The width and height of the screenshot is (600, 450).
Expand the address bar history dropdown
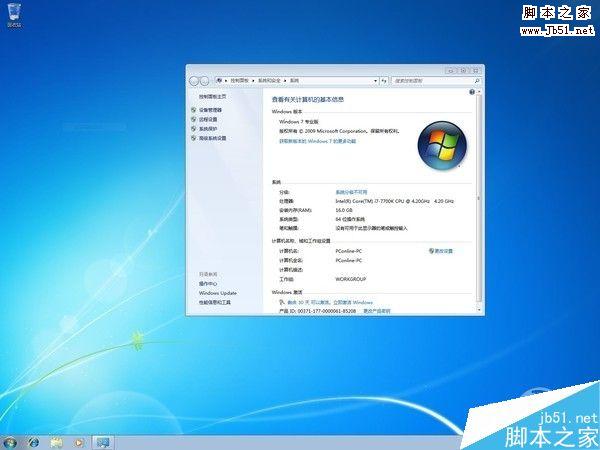[x=379, y=79]
